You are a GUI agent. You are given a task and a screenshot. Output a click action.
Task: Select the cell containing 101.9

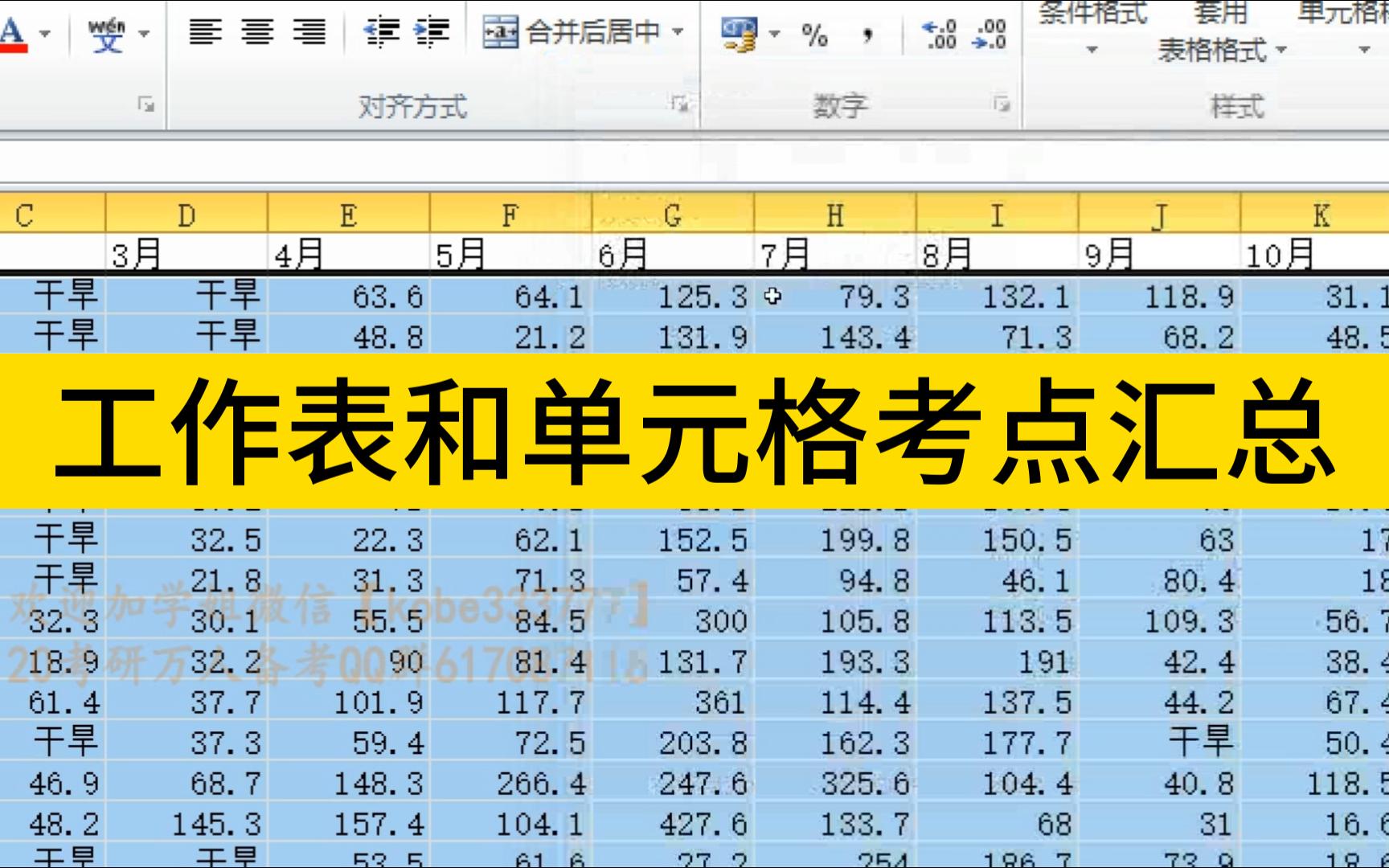click(x=349, y=702)
